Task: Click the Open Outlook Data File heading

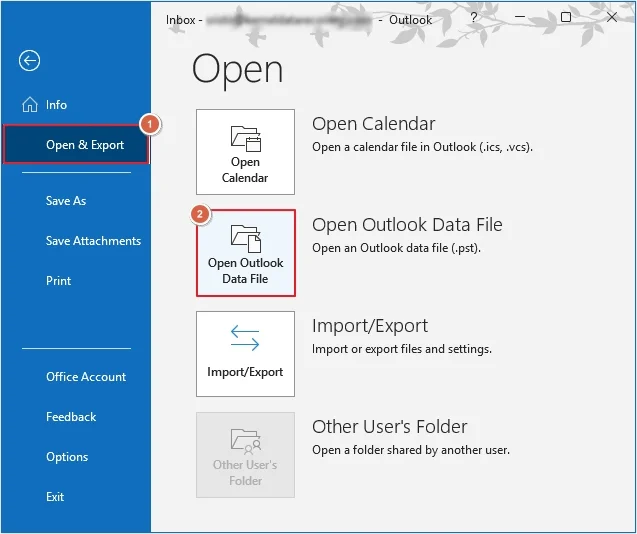Action: pos(407,225)
